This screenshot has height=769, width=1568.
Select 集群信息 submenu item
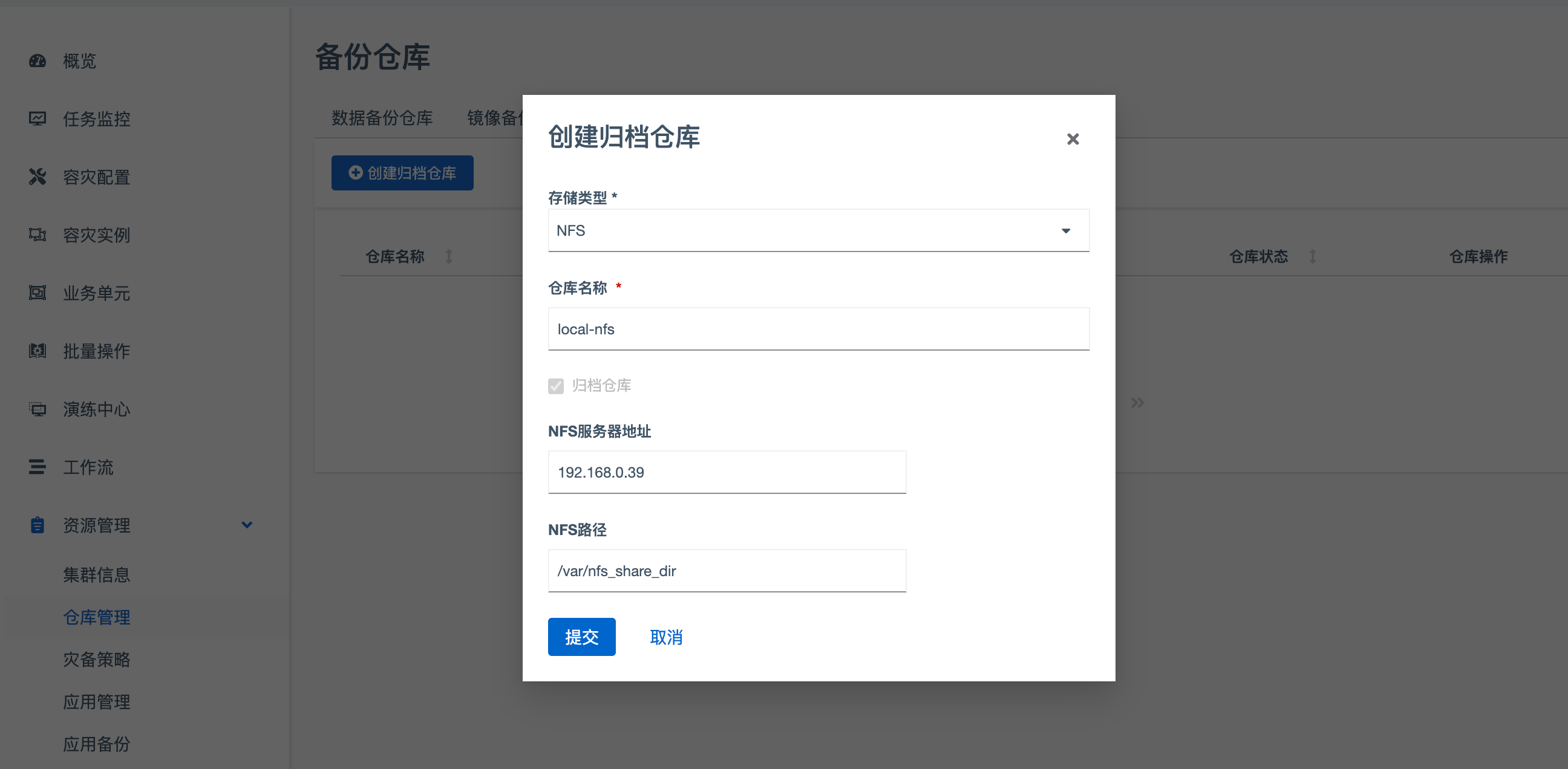point(97,575)
